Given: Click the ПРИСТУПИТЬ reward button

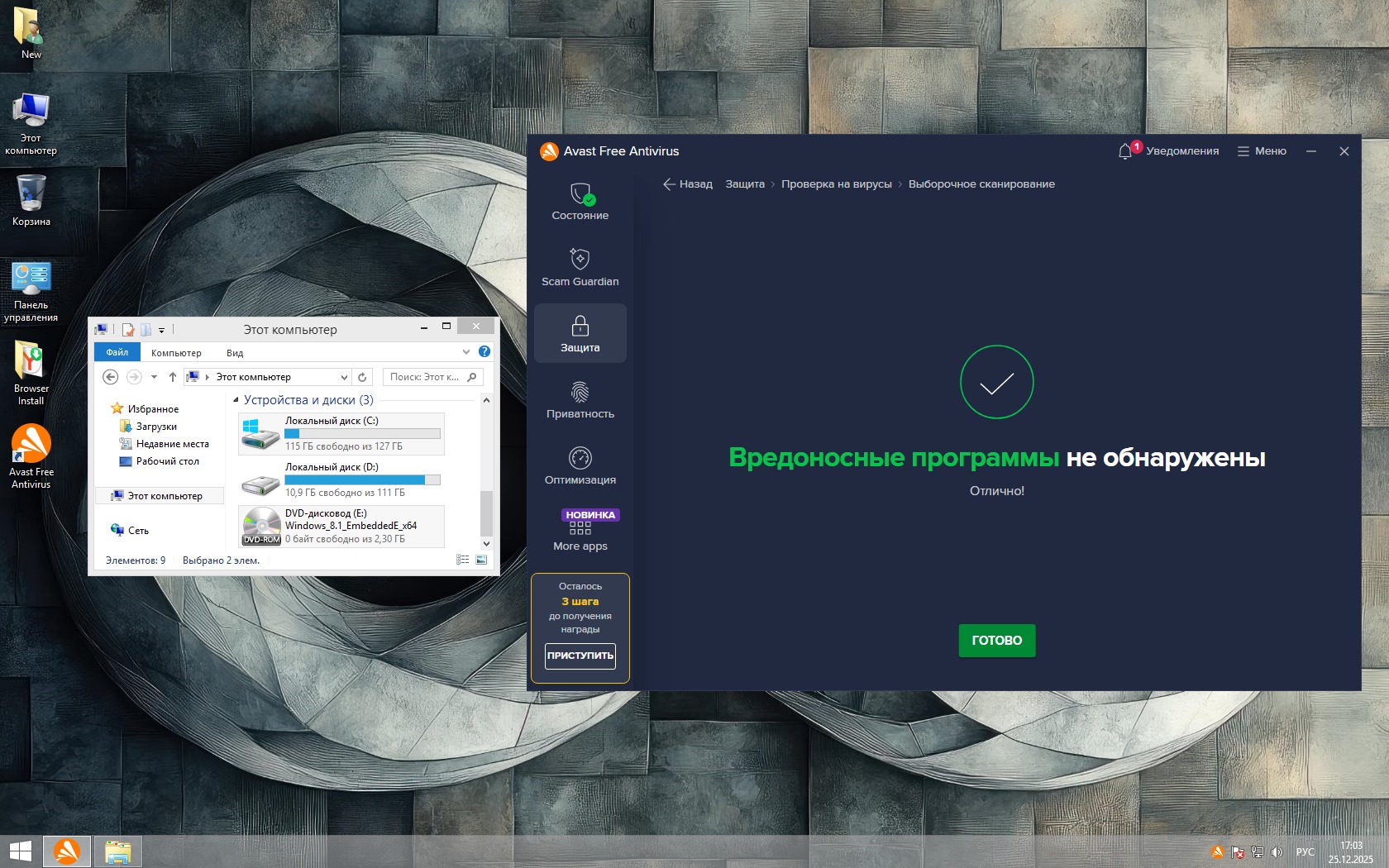Looking at the screenshot, I should pyautogui.click(x=580, y=656).
